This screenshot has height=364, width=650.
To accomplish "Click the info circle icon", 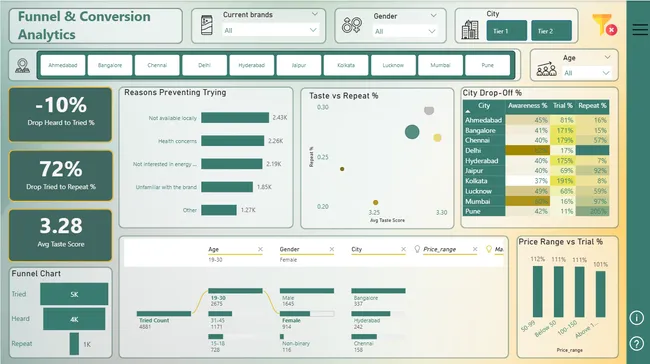I will (x=637, y=318).
